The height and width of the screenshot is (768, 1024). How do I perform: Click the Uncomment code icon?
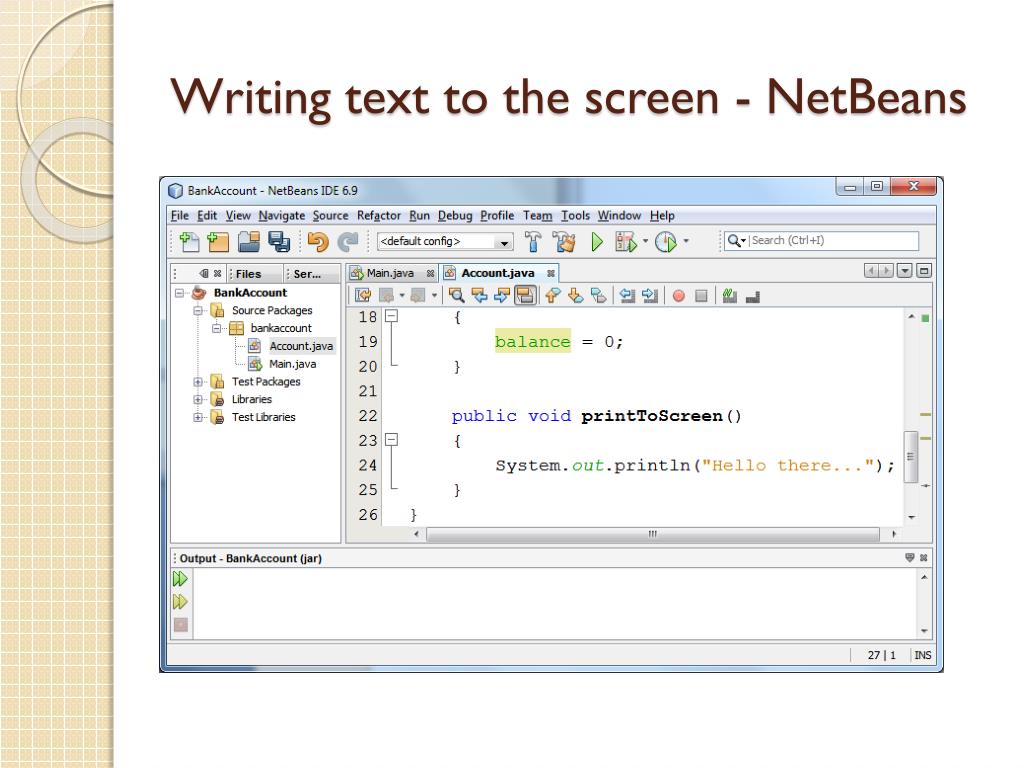tap(752, 297)
